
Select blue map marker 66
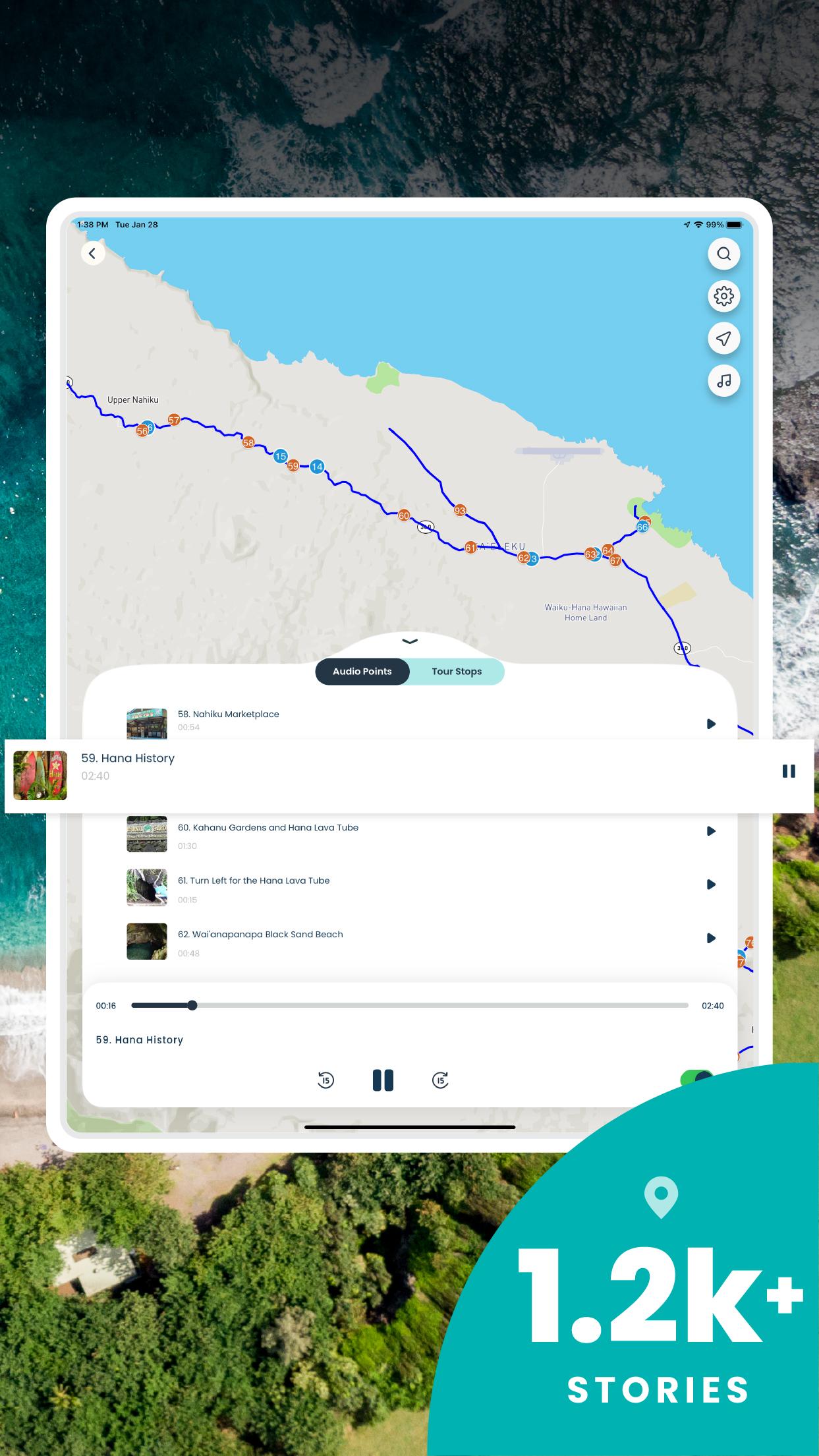[x=642, y=527]
